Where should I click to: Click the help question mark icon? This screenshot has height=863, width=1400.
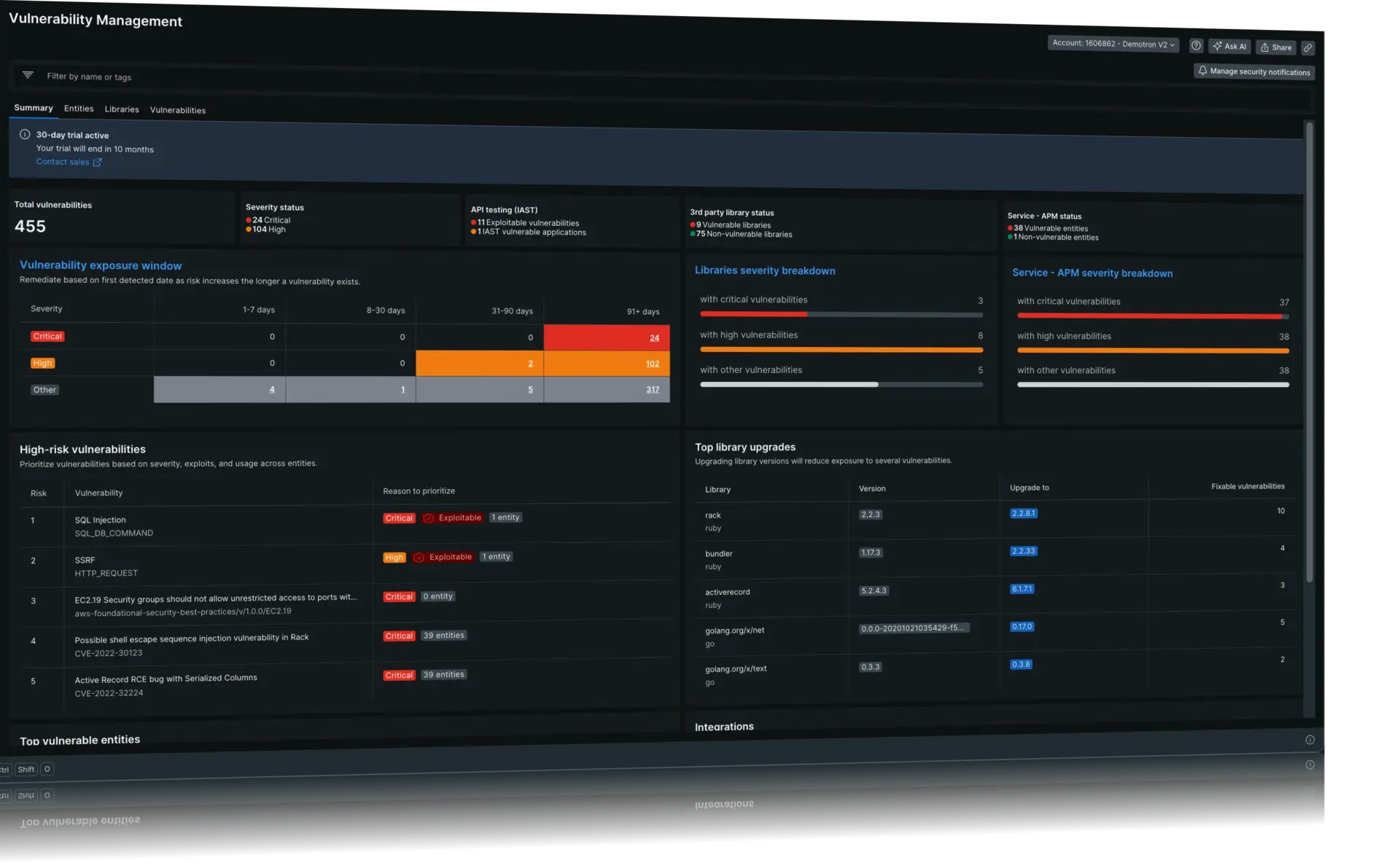(1196, 45)
